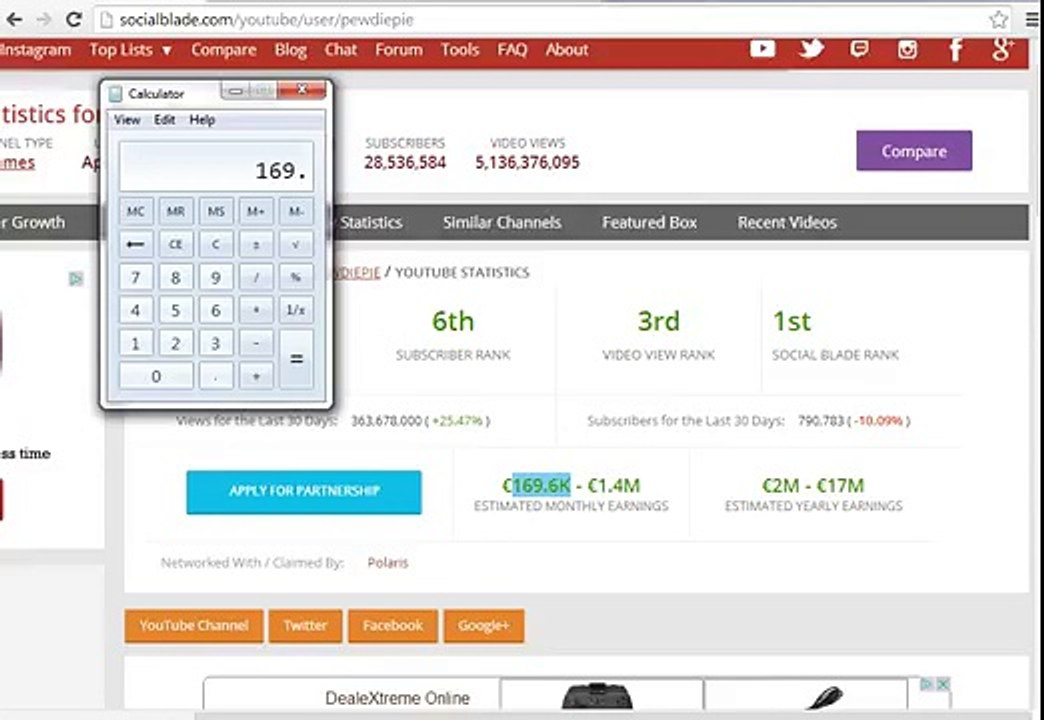The height and width of the screenshot is (720, 1044).
Task: Click calculator decimal point key
Action: click(x=216, y=376)
